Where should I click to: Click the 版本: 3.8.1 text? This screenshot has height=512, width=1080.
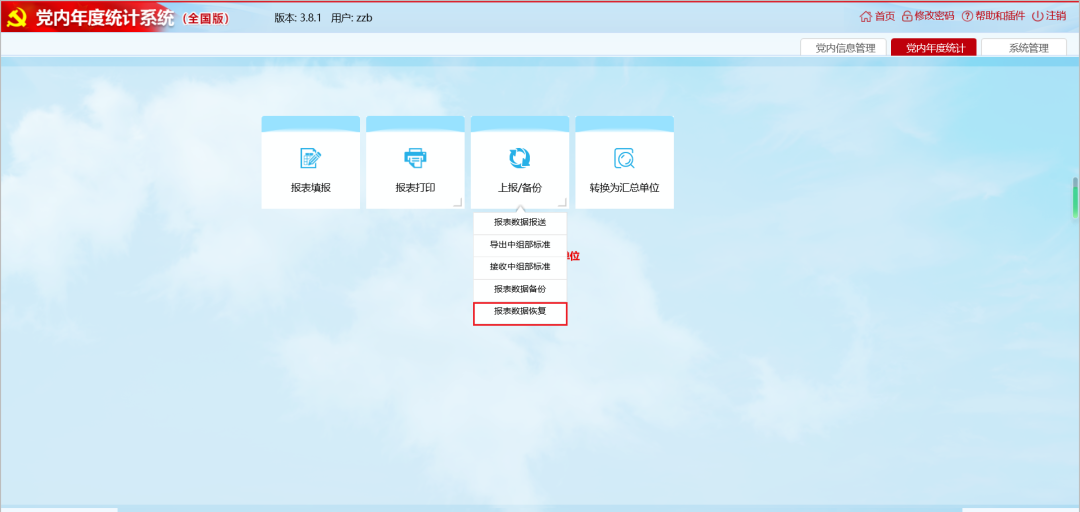point(298,19)
